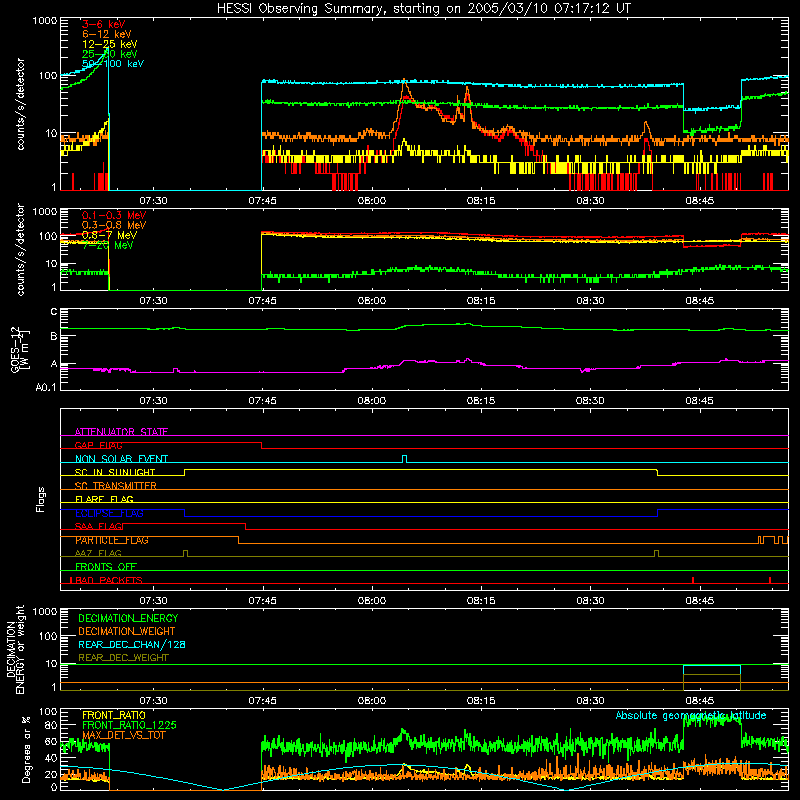
Task: Select the PARTICLE_FLAG label
Action: click(x=112, y=540)
